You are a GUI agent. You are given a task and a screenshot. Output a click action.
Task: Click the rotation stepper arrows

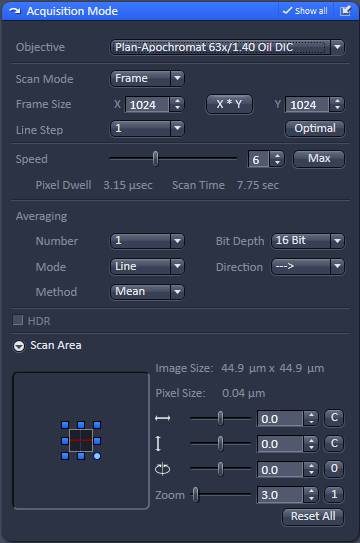(x=311, y=470)
